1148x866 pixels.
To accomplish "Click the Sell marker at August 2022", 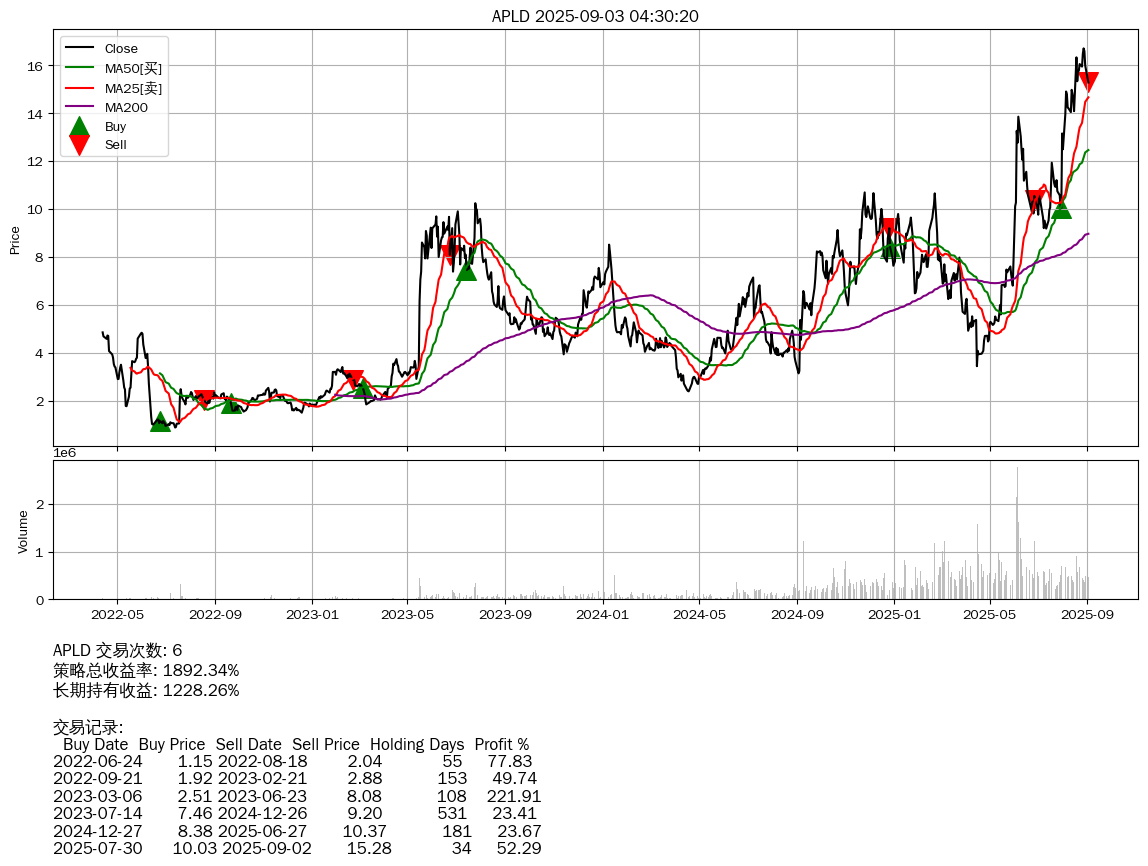I will tap(204, 399).
